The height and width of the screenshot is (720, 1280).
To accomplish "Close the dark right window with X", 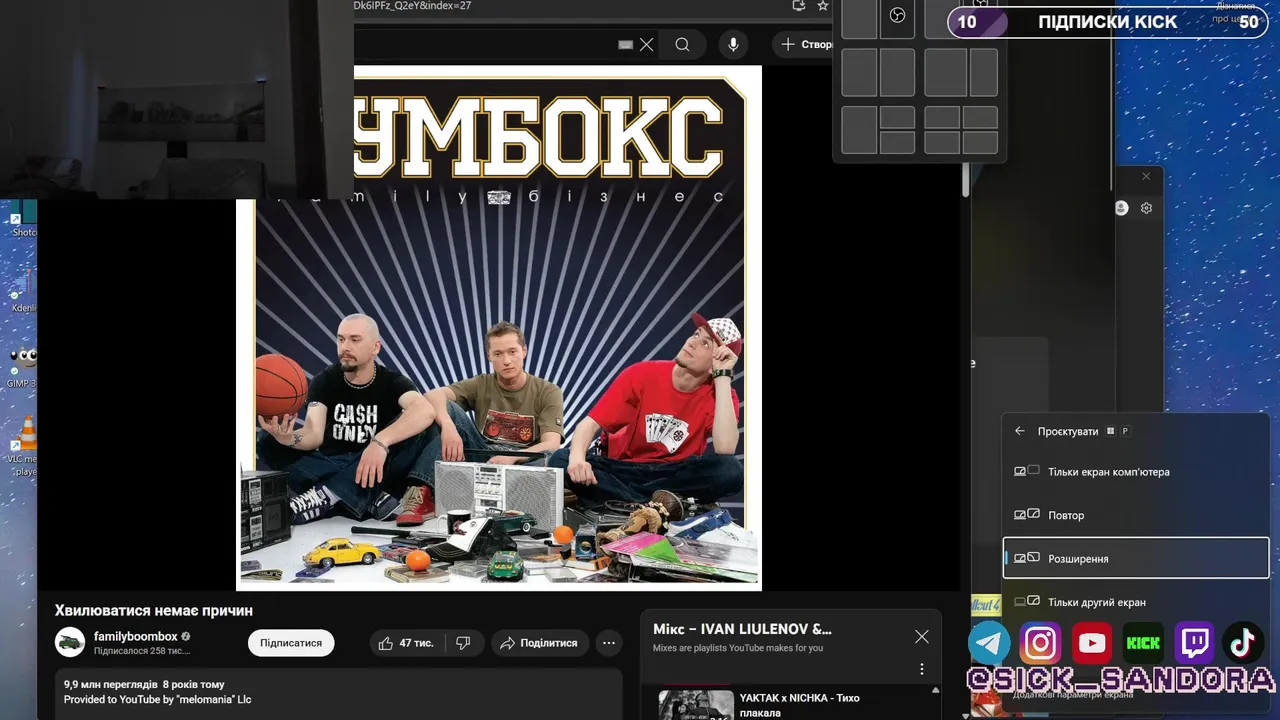I will coord(1146,176).
